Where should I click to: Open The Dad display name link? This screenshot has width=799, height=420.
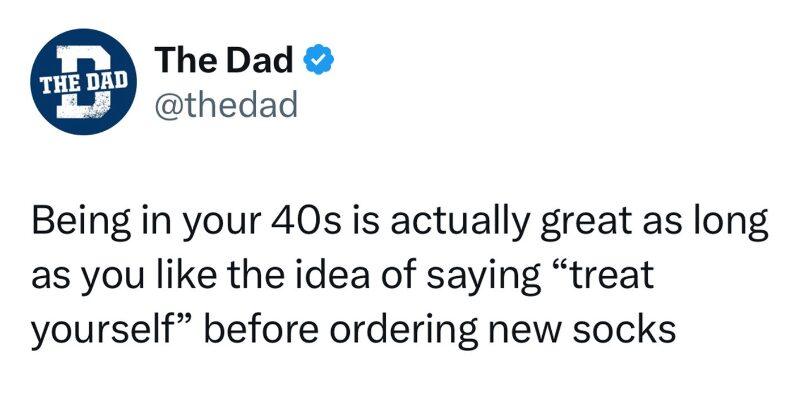click(x=224, y=60)
